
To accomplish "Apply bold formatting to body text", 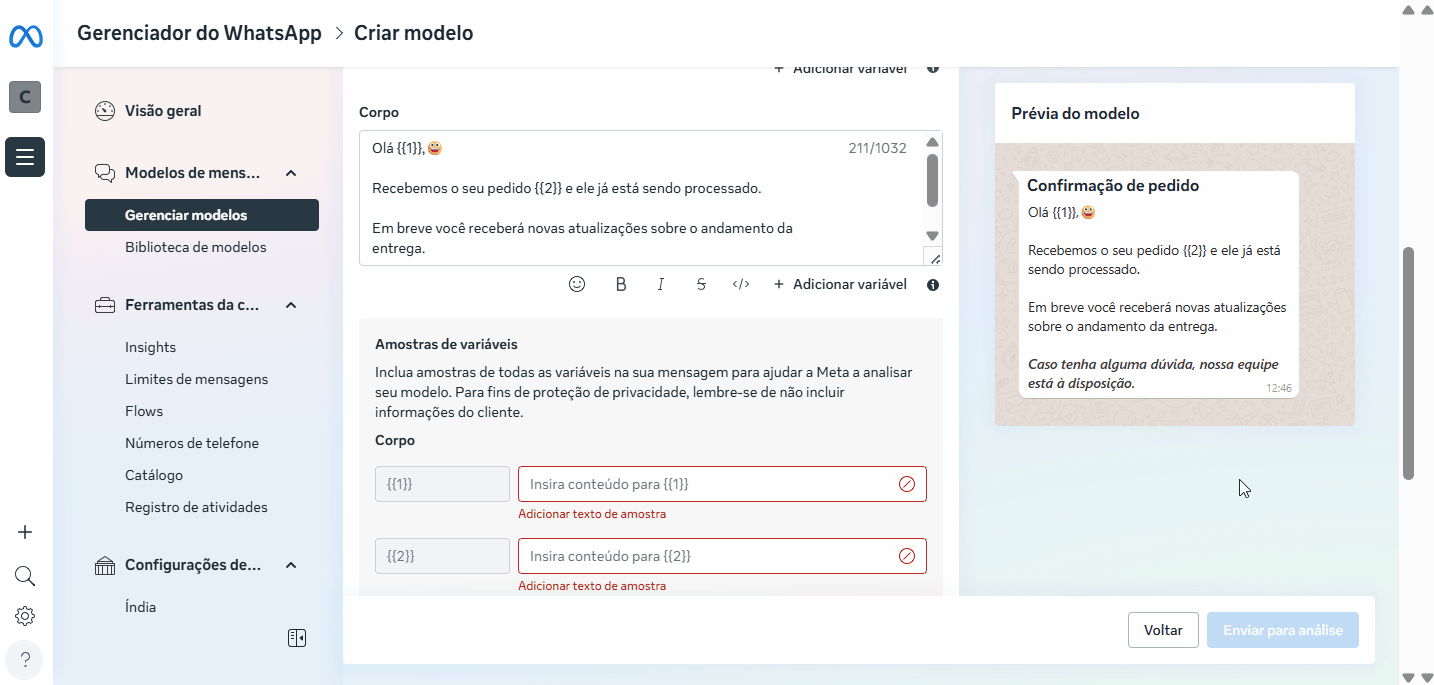I will [x=621, y=284].
